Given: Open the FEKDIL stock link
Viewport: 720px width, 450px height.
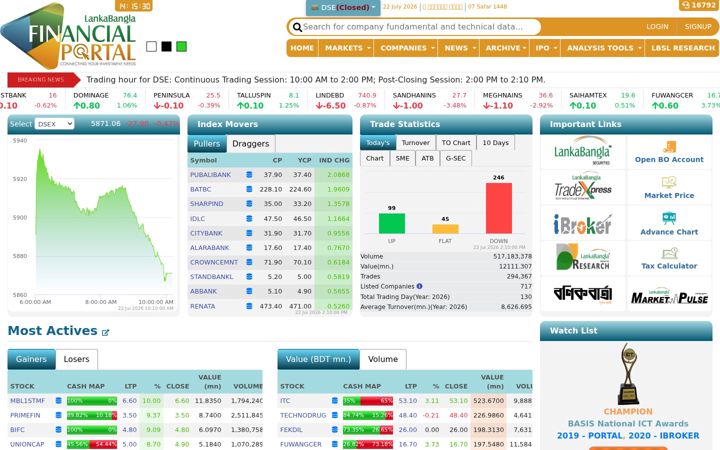Looking at the screenshot, I should 291,430.
